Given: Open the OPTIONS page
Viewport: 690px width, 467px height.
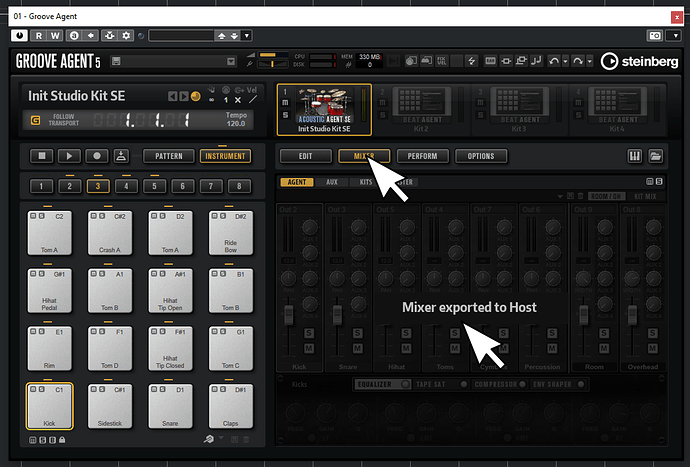Looking at the screenshot, I should 481,156.
